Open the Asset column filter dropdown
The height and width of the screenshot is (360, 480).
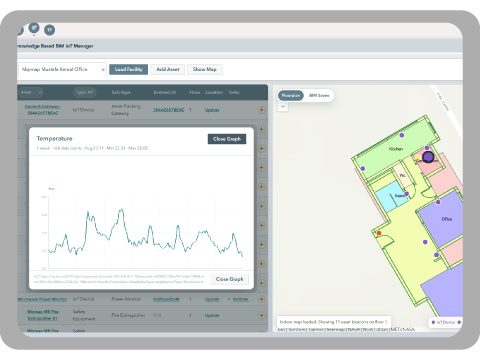click(31, 92)
